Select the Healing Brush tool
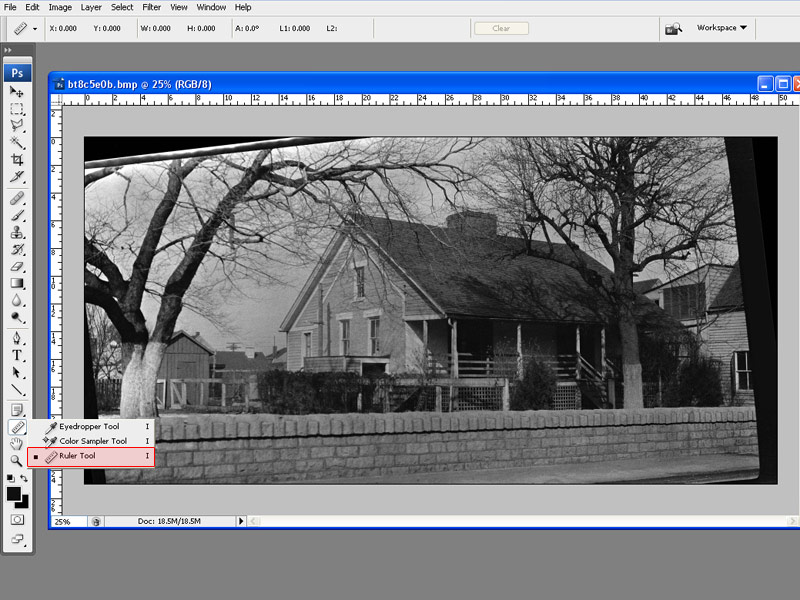 pyautogui.click(x=17, y=198)
